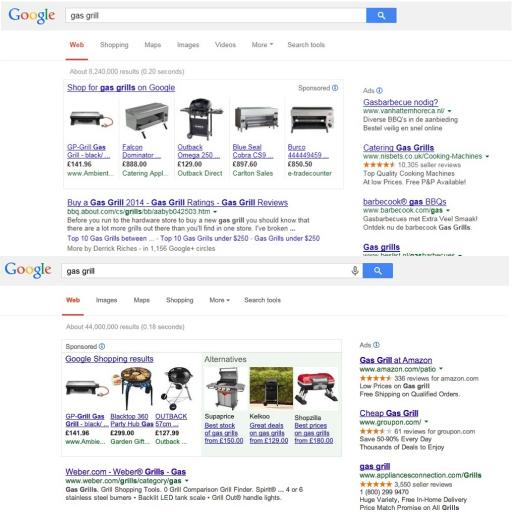This screenshot has width=512, height=512.
Task: Click the info icon beside top Sponsored label
Action: tap(335, 88)
